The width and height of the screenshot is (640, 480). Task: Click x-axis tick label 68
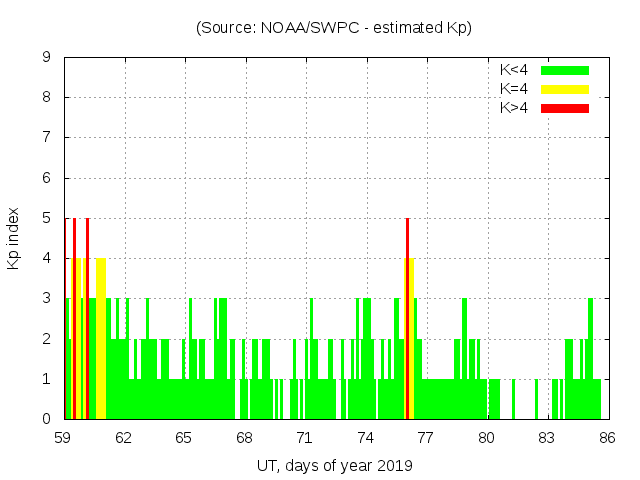click(244, 437)
